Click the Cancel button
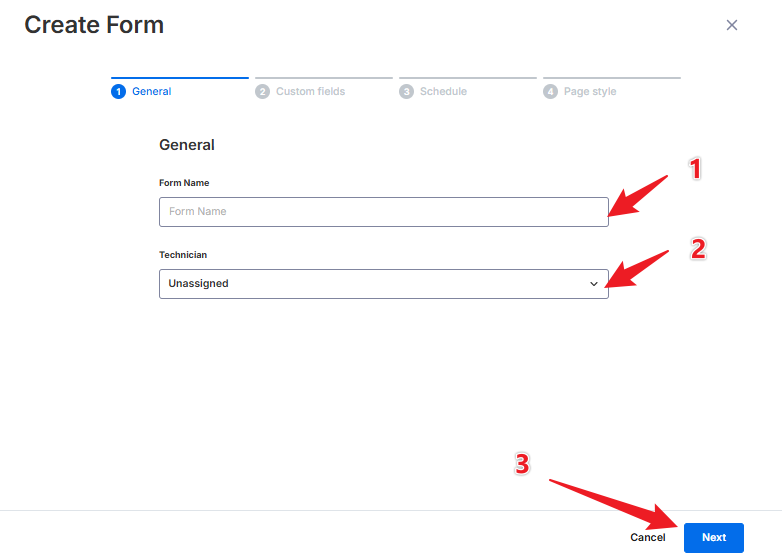Image resolution: width=782 pixels, height=556 pixels. pyautogui.click(x=647, y=538)
